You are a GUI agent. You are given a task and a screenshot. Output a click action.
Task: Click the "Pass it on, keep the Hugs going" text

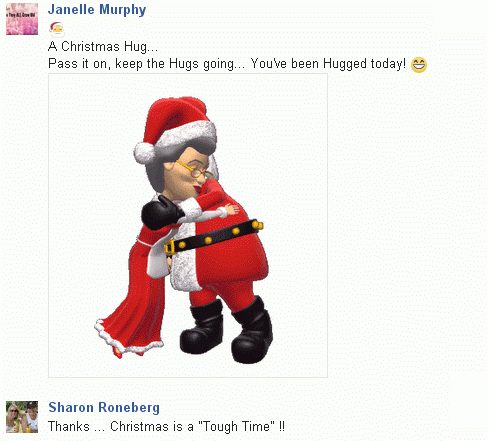point(146,64)
